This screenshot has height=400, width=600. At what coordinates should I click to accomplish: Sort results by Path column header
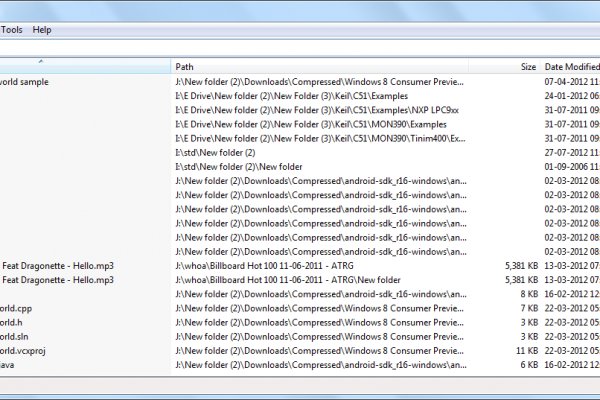pos(320,66)
